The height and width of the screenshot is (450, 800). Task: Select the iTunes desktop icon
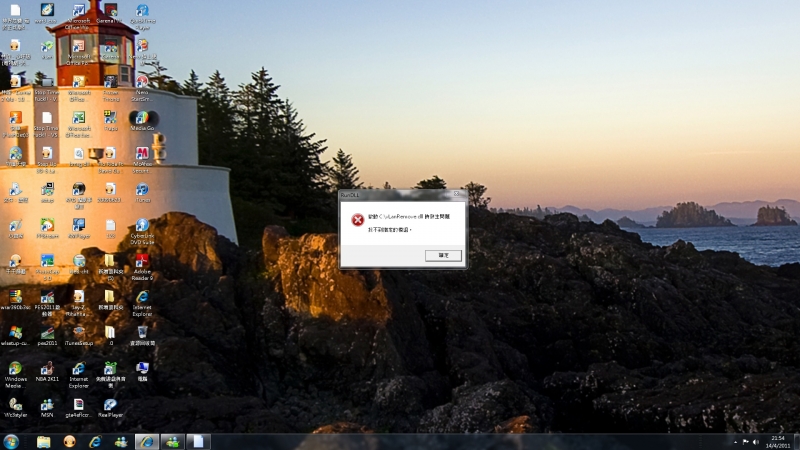tap(142, 189)
